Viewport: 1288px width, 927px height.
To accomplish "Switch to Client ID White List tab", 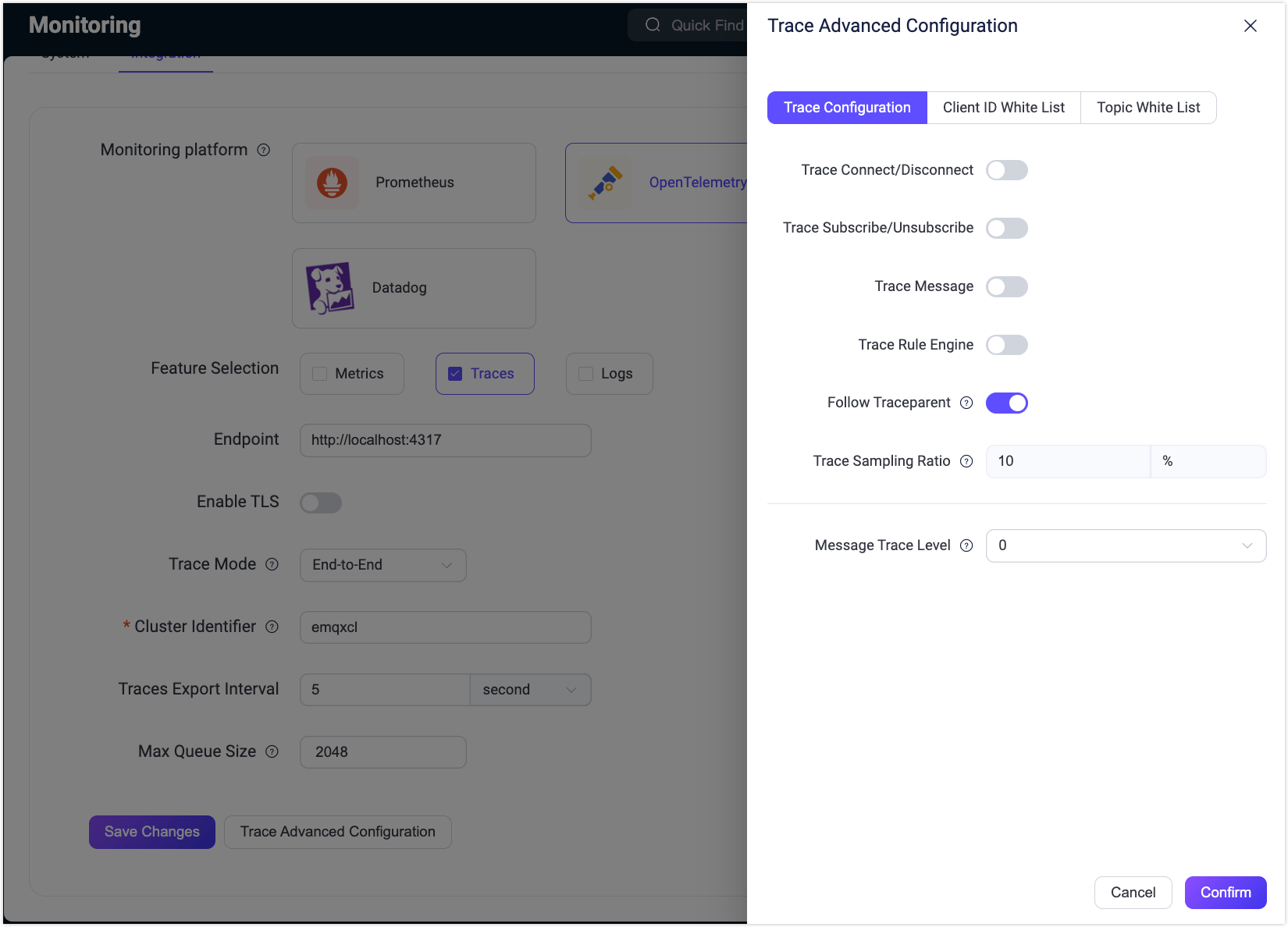I will 1003,108.
